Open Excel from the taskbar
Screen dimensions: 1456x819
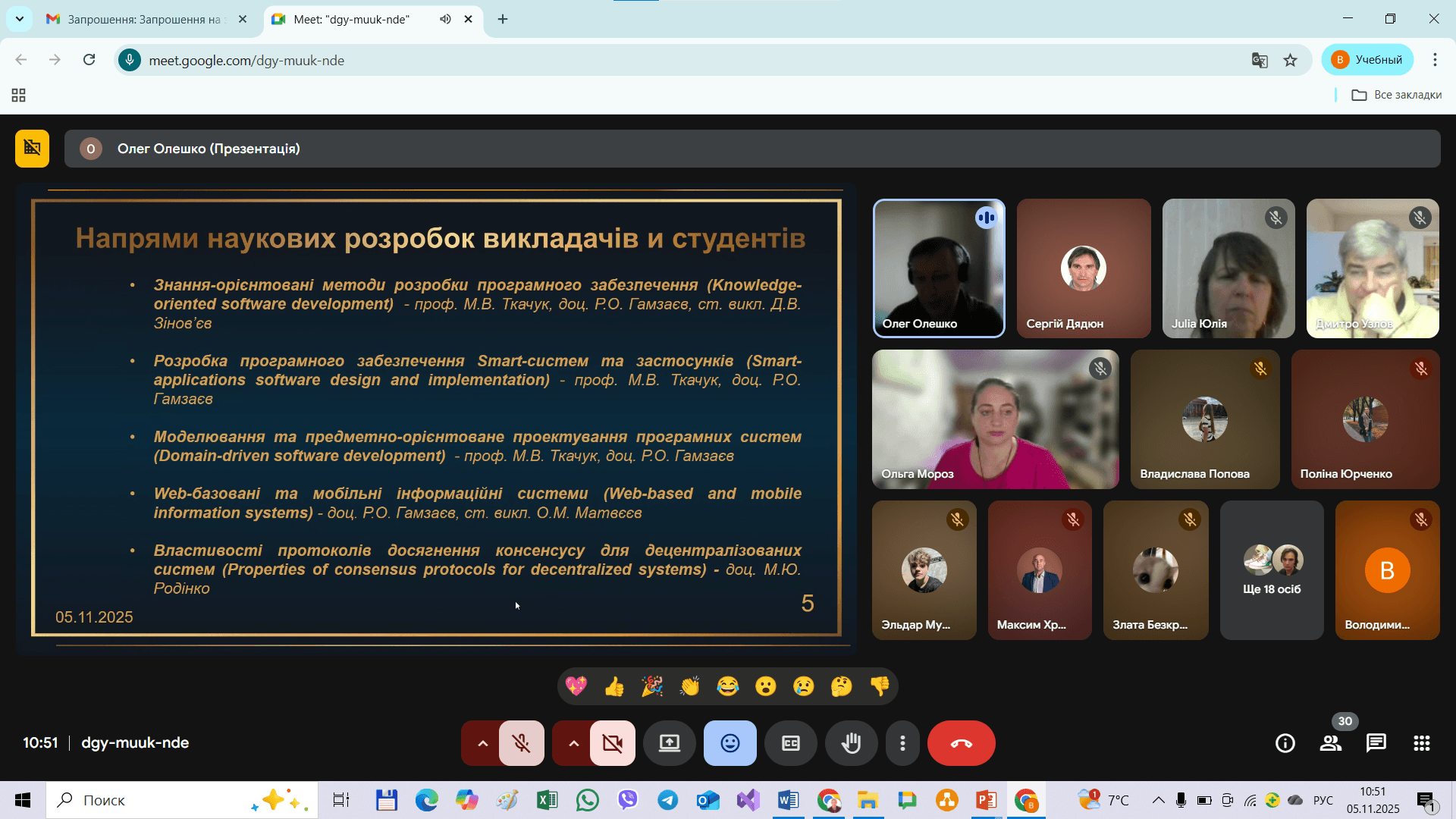(547, 800)
